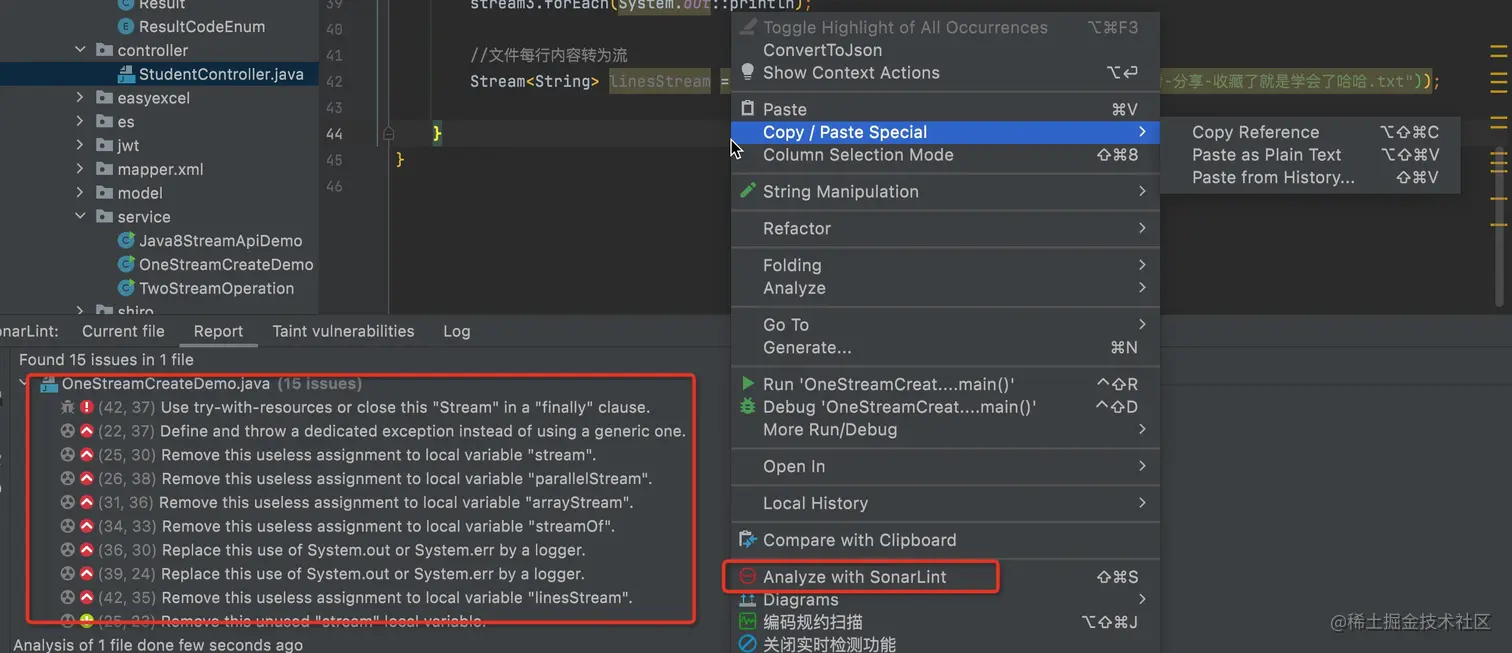The width and height of the screenshot is (1512, 653).
Task: Open the Folding submenu
Action: pyautogui.click(x=945, y=265)
